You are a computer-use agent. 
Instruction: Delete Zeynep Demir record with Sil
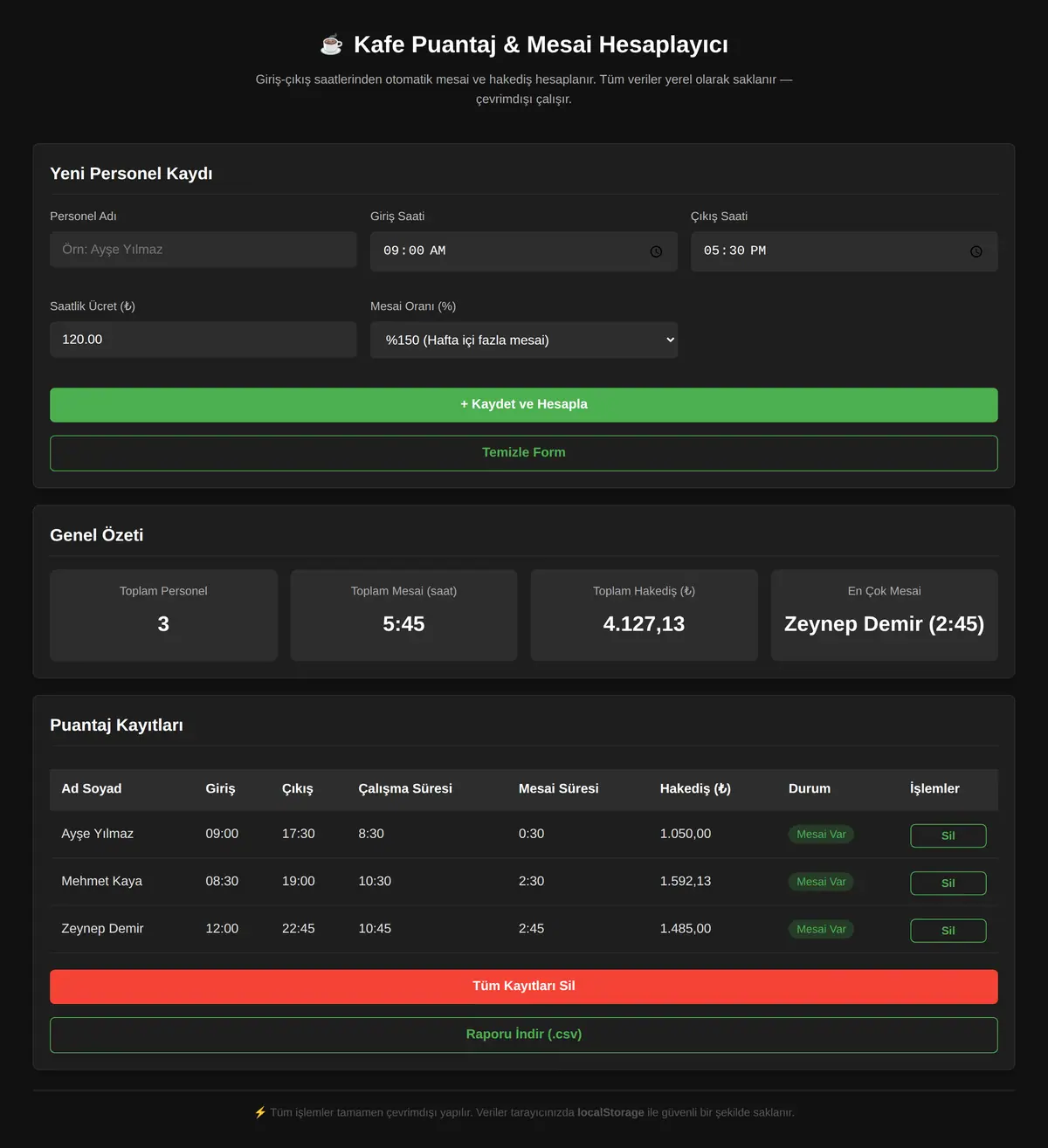(948, 931)
